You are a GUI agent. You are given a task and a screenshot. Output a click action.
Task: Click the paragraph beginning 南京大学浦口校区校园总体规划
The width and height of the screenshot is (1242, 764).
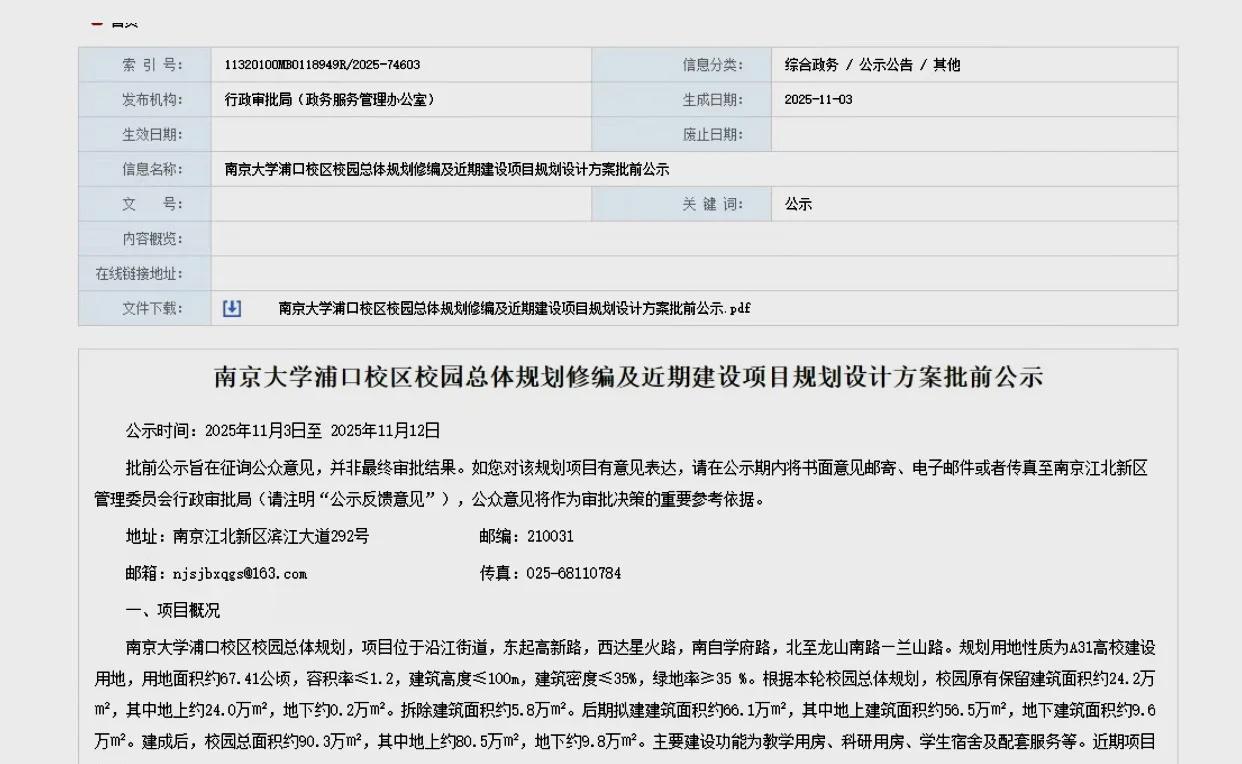(626, 694)
